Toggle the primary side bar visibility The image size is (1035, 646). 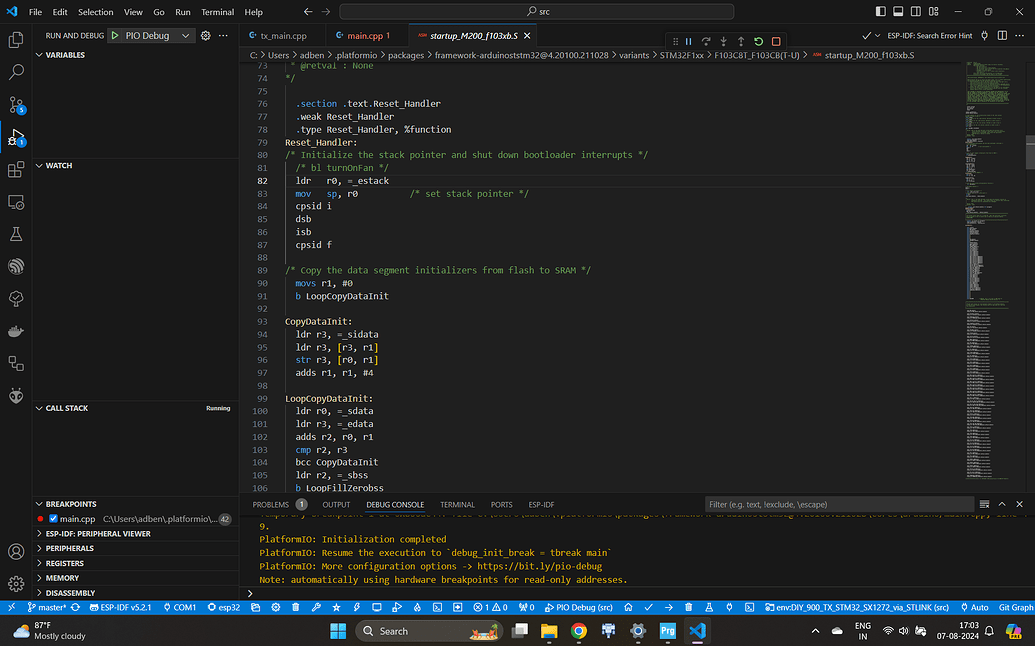[881, 11]
